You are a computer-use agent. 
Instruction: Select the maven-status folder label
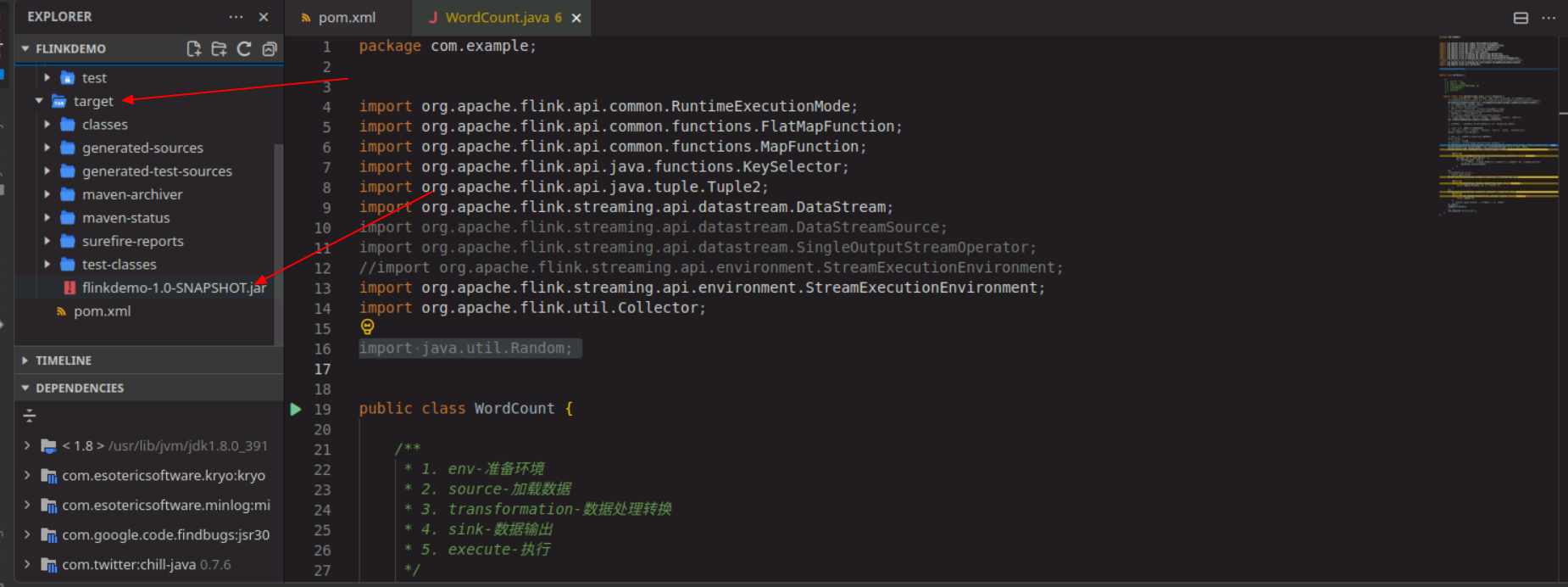point(126,218)
